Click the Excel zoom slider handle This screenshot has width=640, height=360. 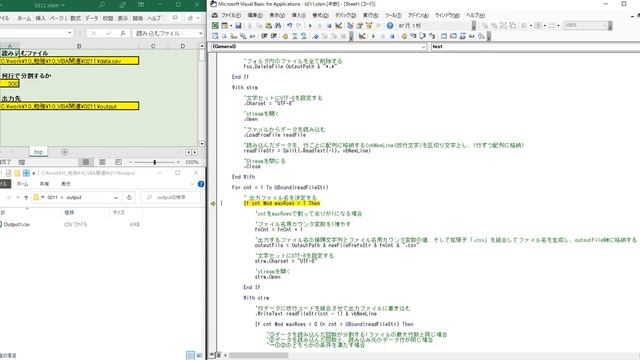(x=155, y=162)
